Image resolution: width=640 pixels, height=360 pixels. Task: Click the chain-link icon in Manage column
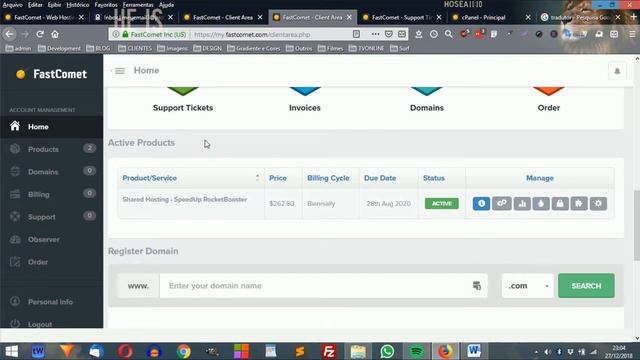coord(502,203)
